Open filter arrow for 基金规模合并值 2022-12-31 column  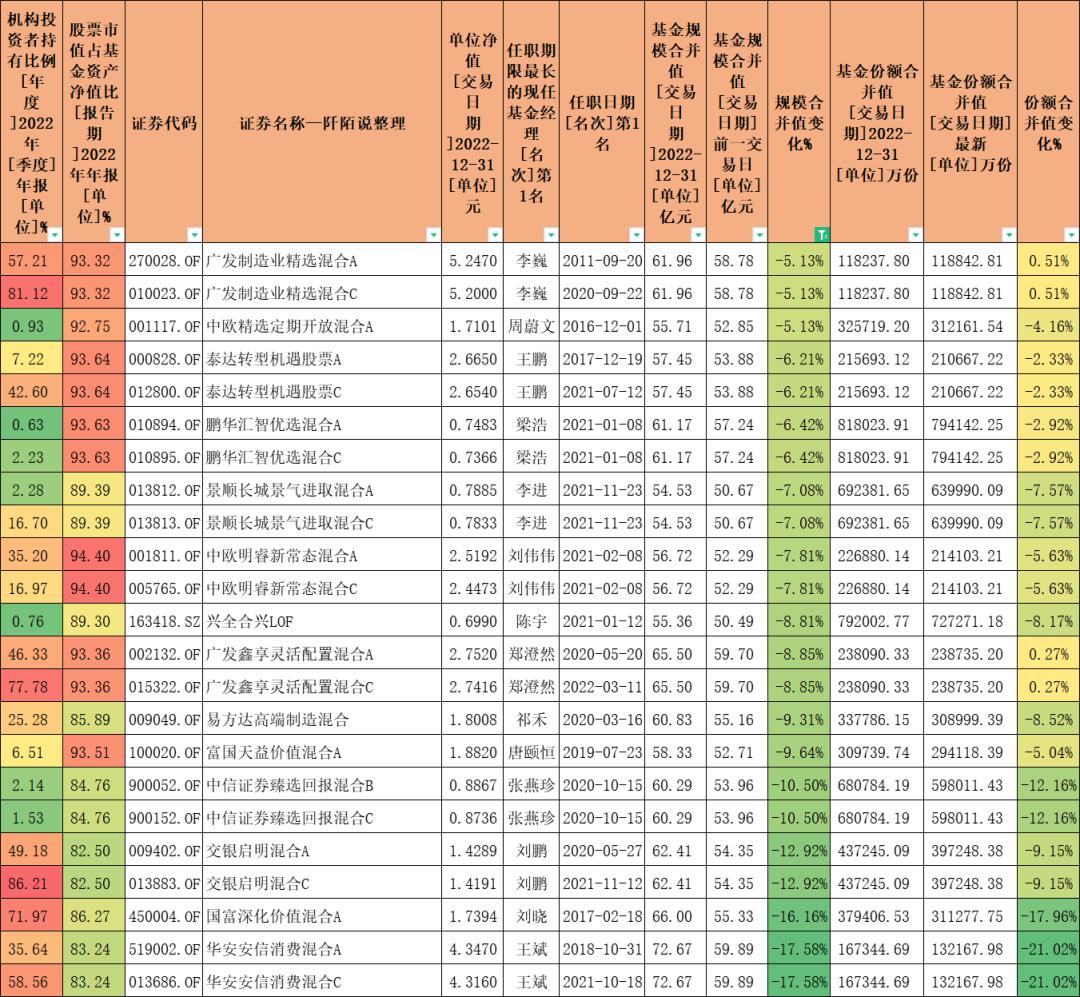pyautogui.click(x=698, y=235)
